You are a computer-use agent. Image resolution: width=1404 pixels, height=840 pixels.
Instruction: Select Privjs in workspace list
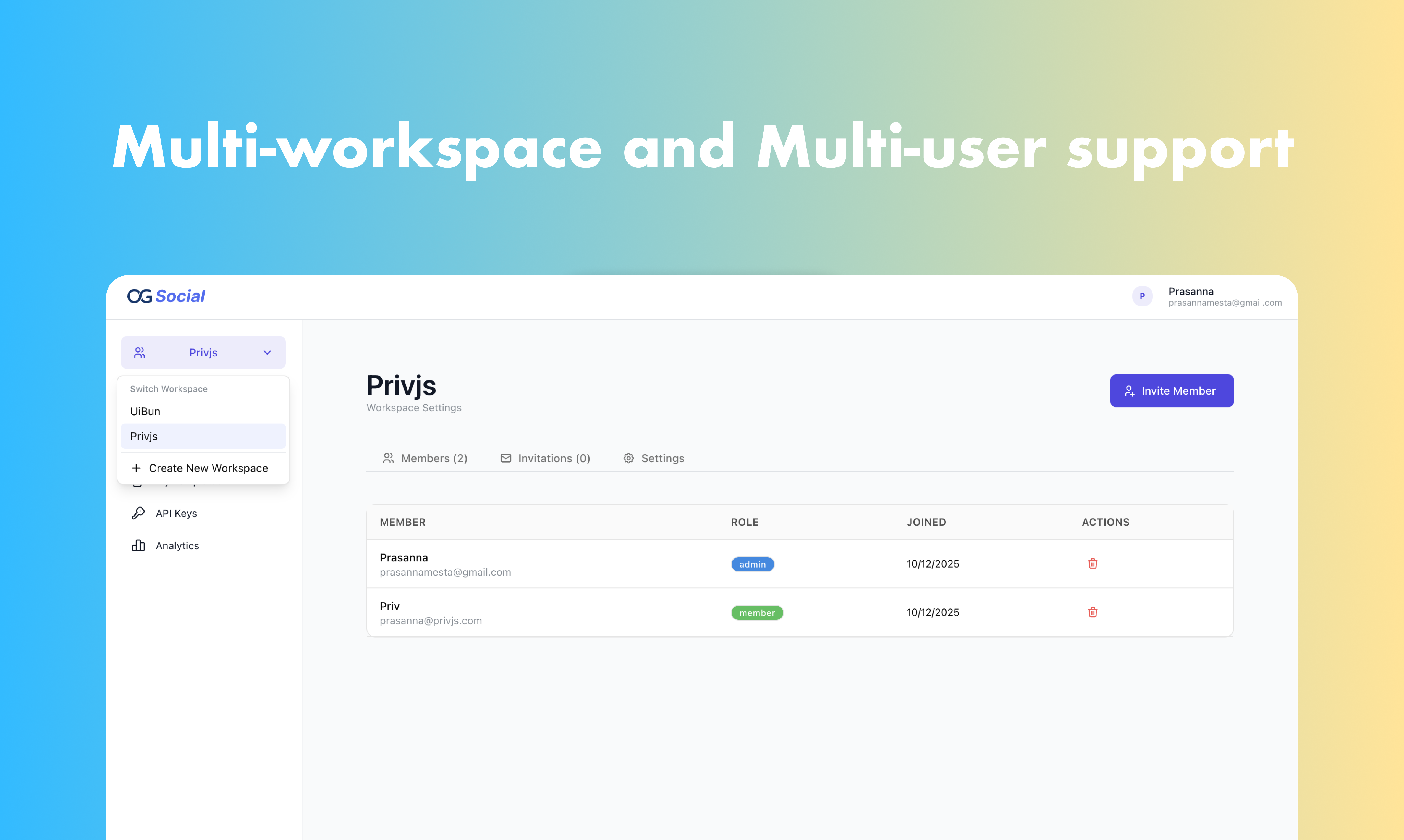[x=144, y=436]
